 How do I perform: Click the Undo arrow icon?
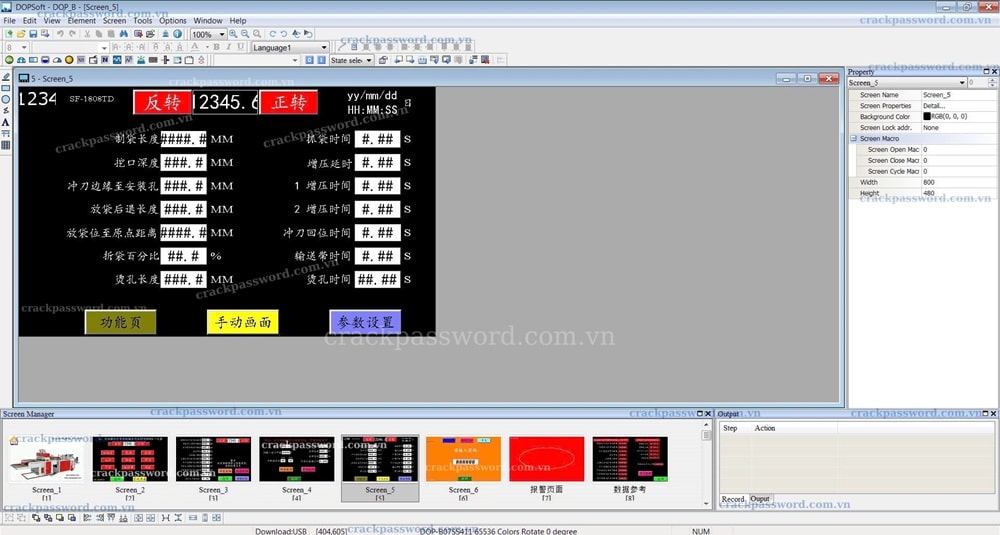59,34
